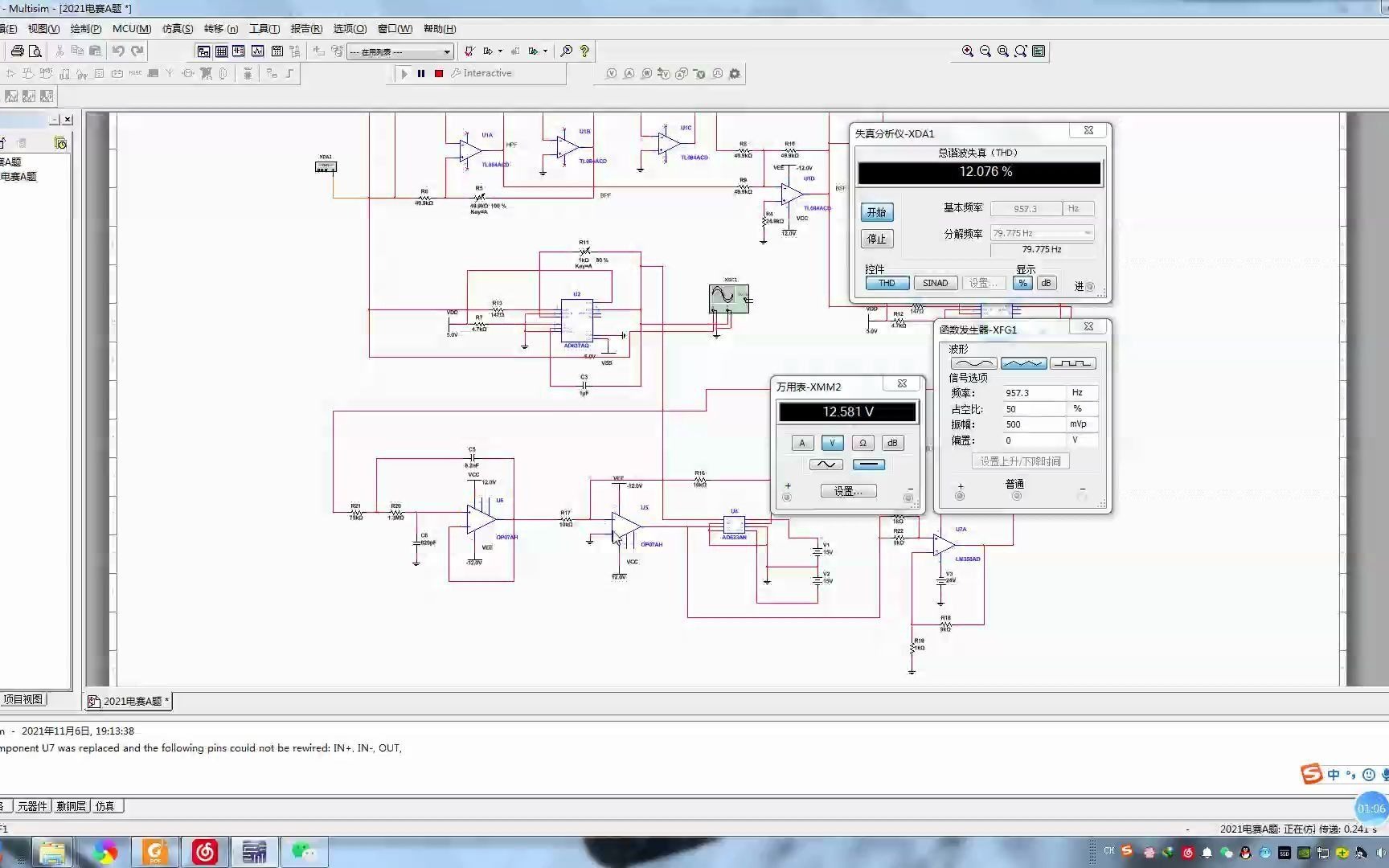Open the Grapher waveform icon
This screenshot has width=1389, height=868.
[x=257, y=51]
